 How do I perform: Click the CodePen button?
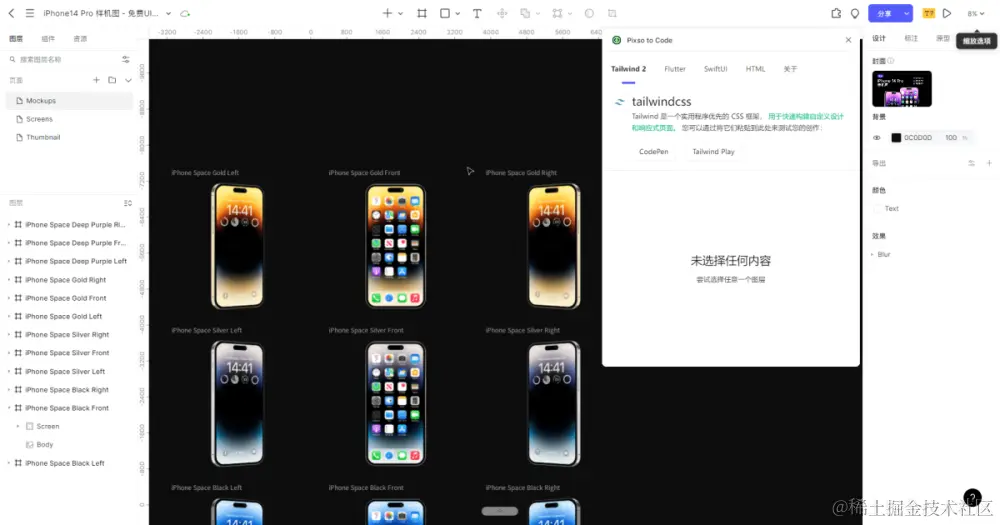pyautogui.click(x=654, y=152)
